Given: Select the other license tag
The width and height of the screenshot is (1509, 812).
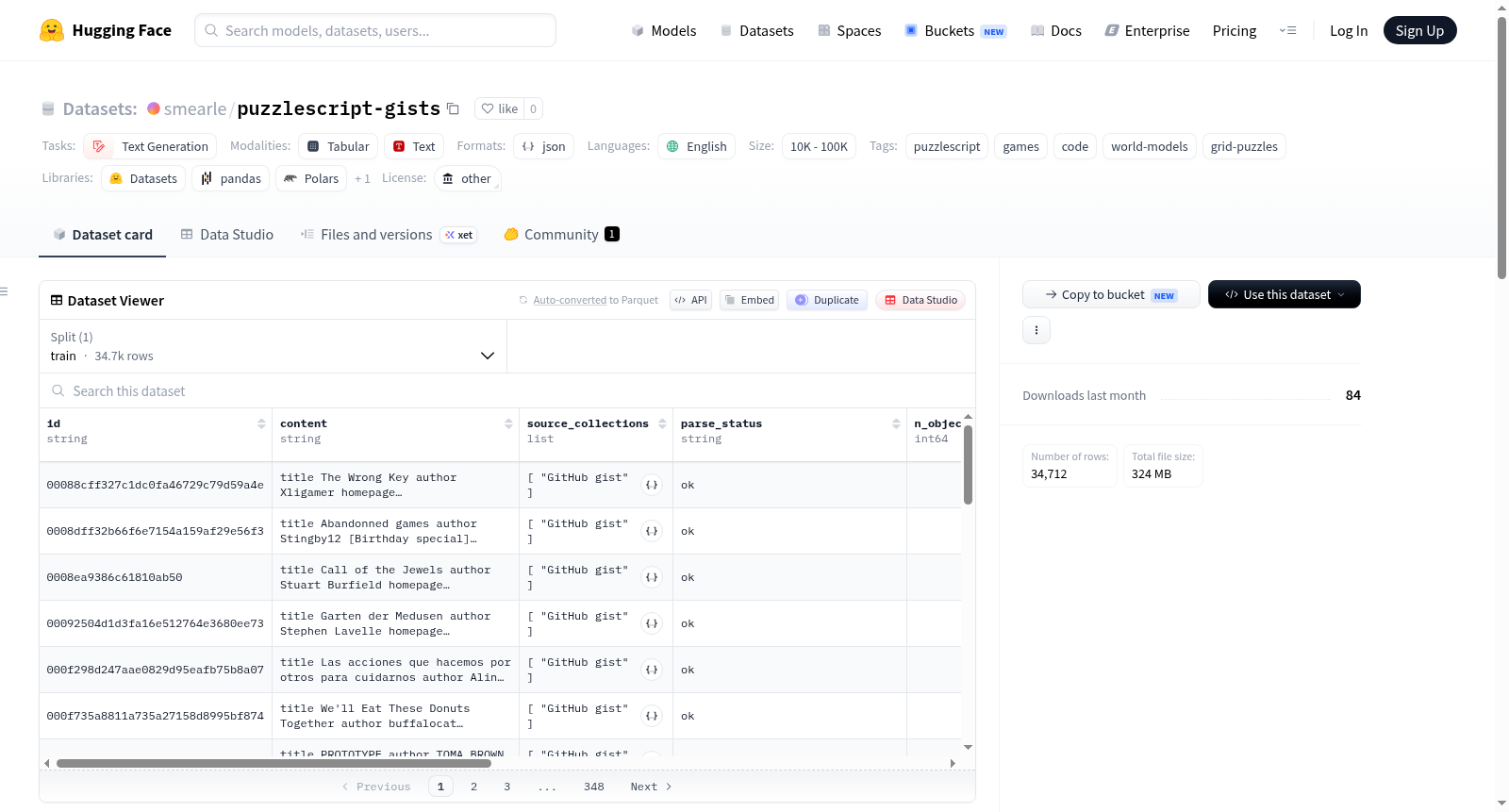Looking at the screenshot, I should (468, 178).
